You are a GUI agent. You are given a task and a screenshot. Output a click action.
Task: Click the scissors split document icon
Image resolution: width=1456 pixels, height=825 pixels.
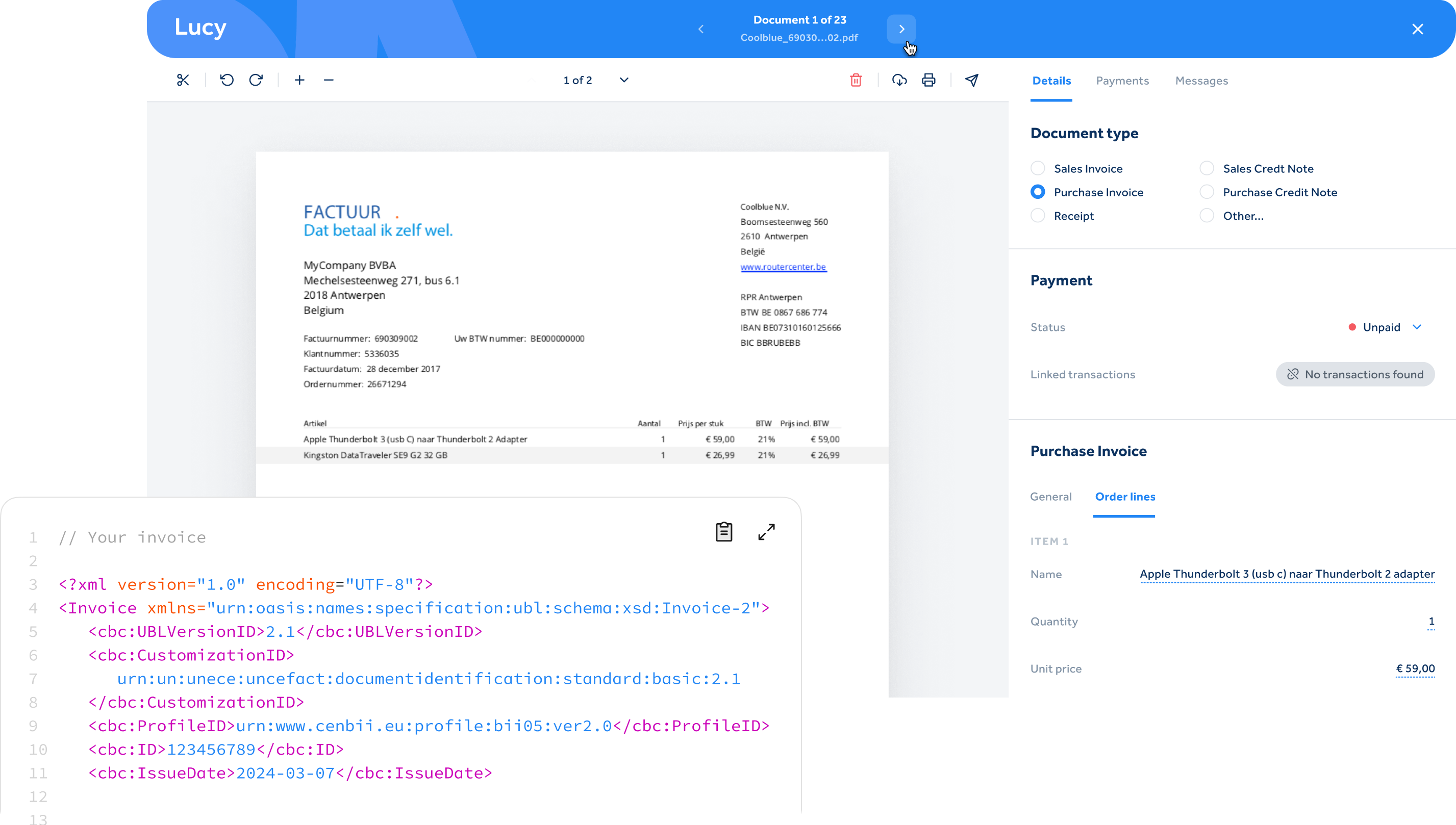(x=183, y=80)
